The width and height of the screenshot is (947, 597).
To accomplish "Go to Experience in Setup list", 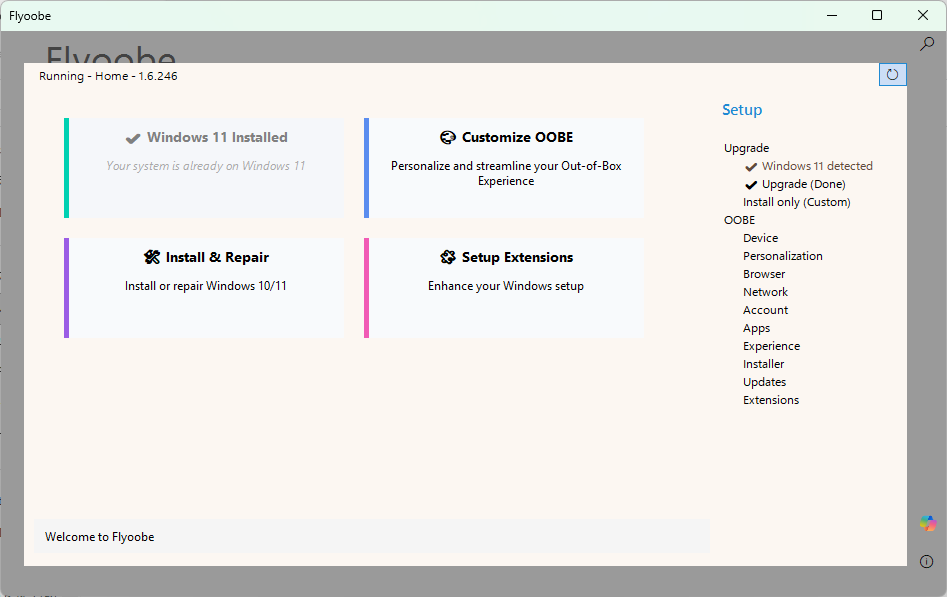I will click(771, 346).
